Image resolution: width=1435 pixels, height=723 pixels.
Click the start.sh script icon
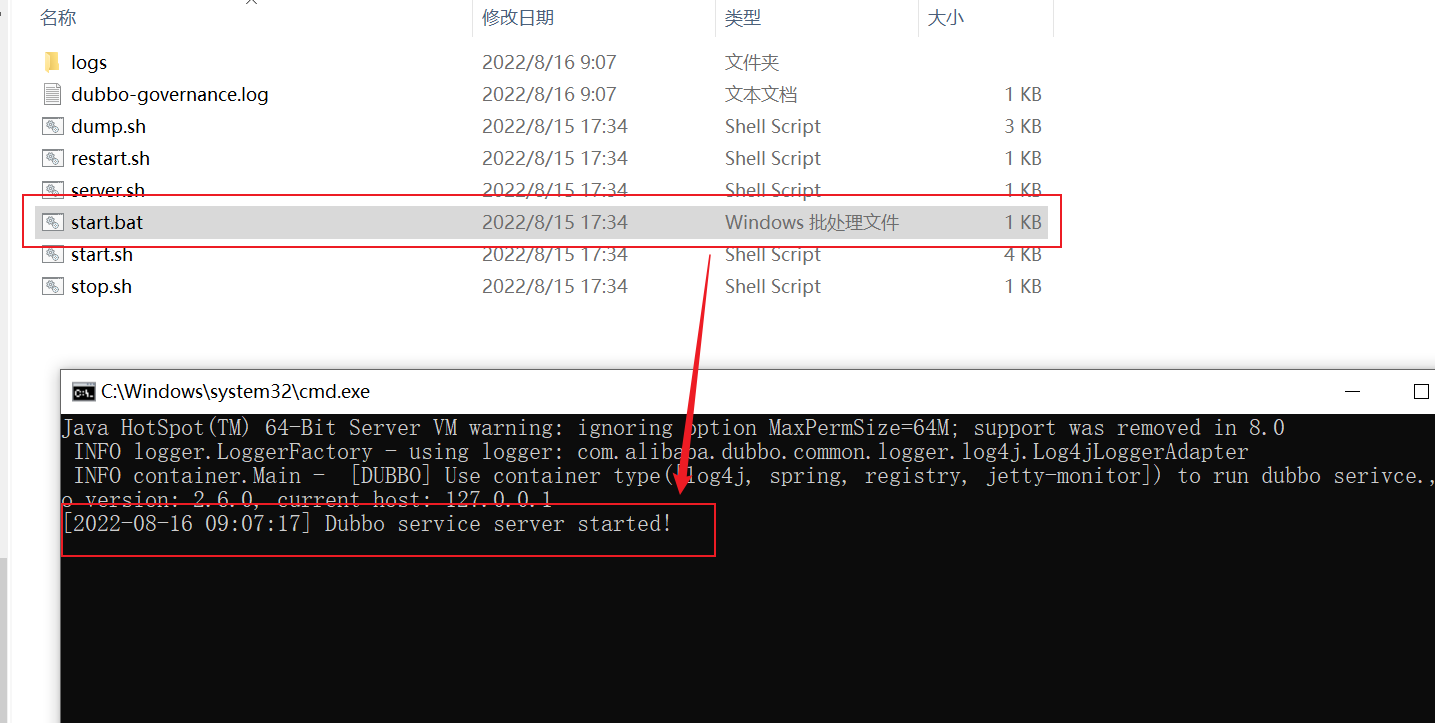click(x=53, y=254)
